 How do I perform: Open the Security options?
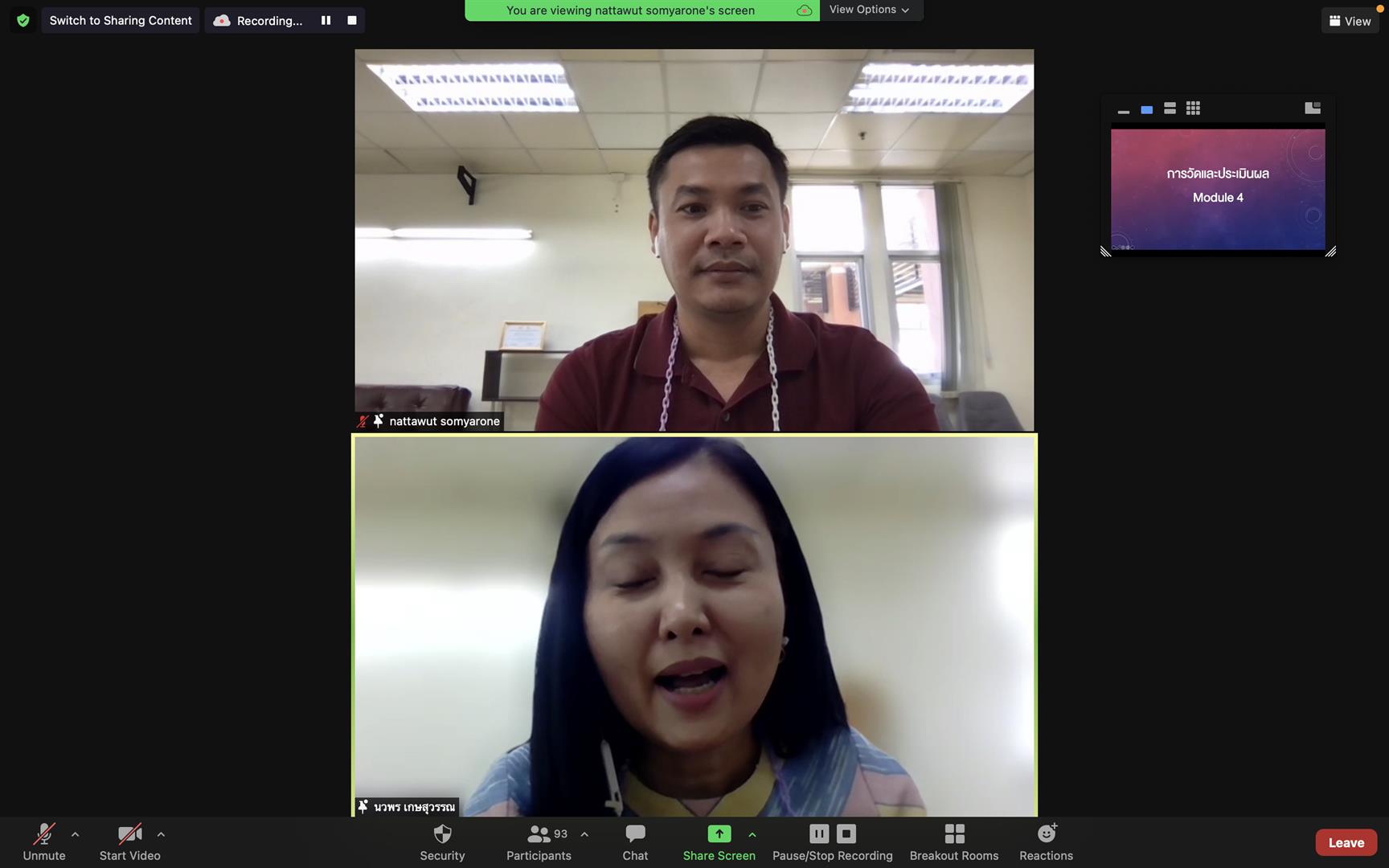point(442,842)
